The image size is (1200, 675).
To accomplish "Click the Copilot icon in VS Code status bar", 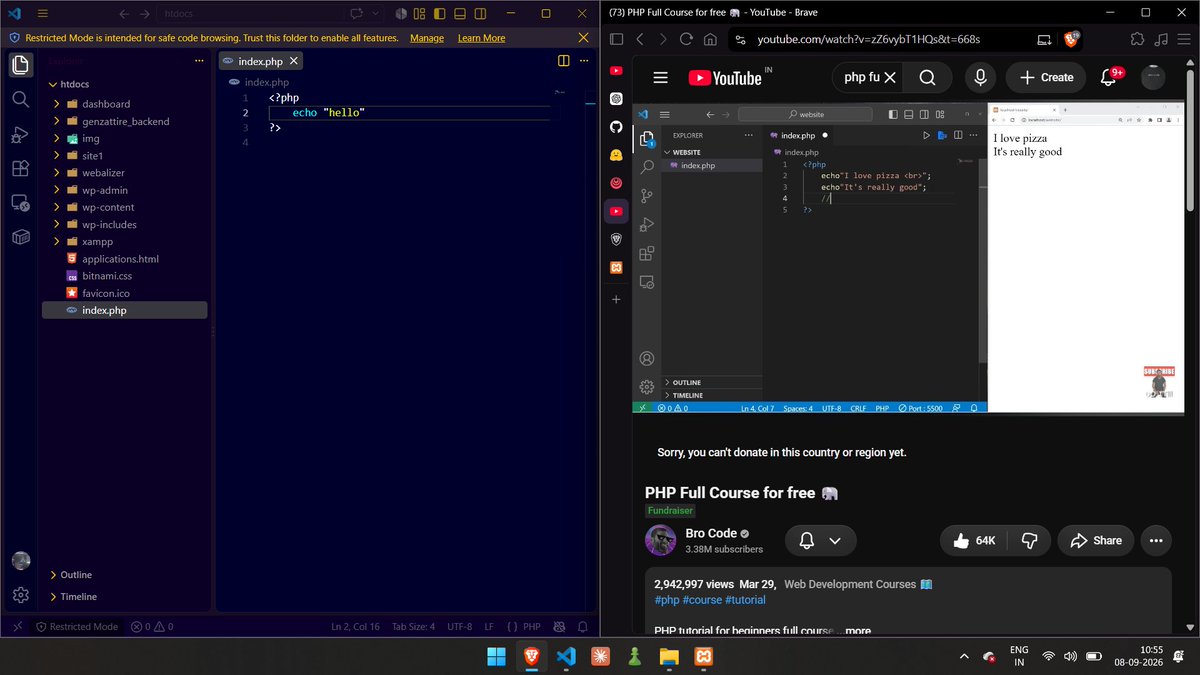I will click(560, 627).
